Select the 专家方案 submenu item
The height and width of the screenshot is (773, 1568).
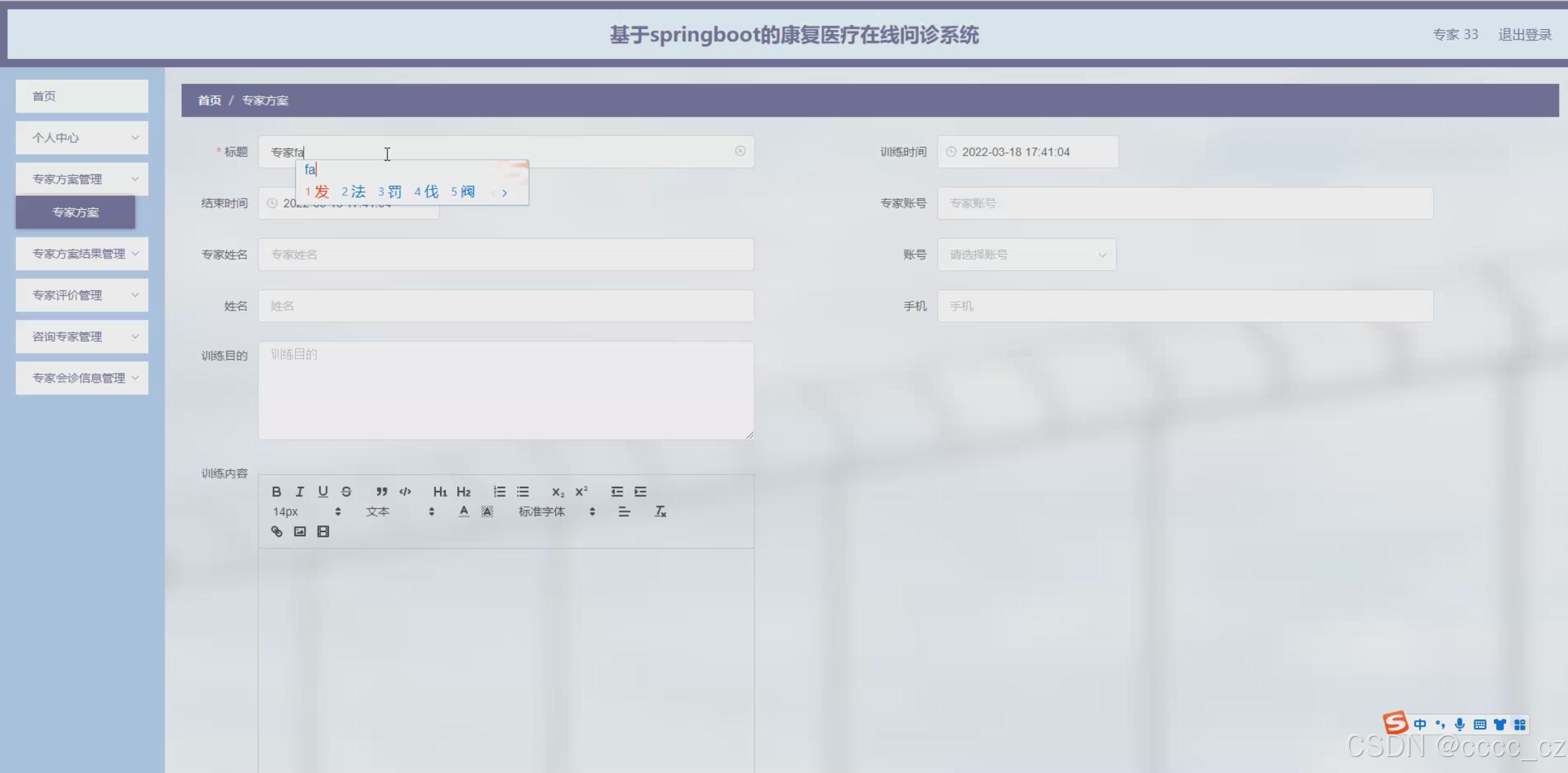76,213
